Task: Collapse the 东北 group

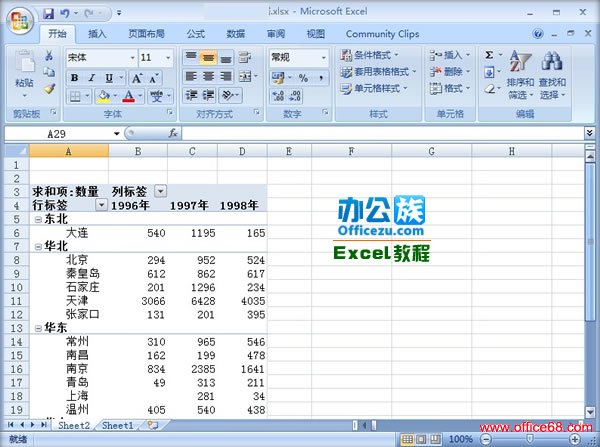Action: (x=38, y=220)
